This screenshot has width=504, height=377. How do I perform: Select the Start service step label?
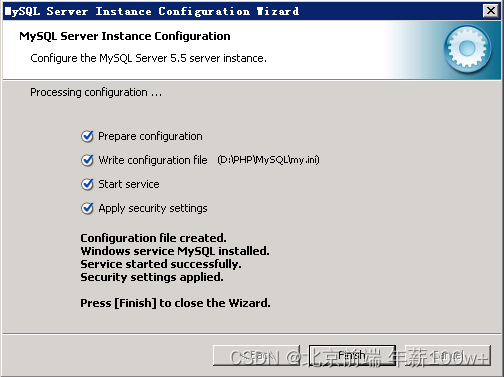(x=129, y=184)
